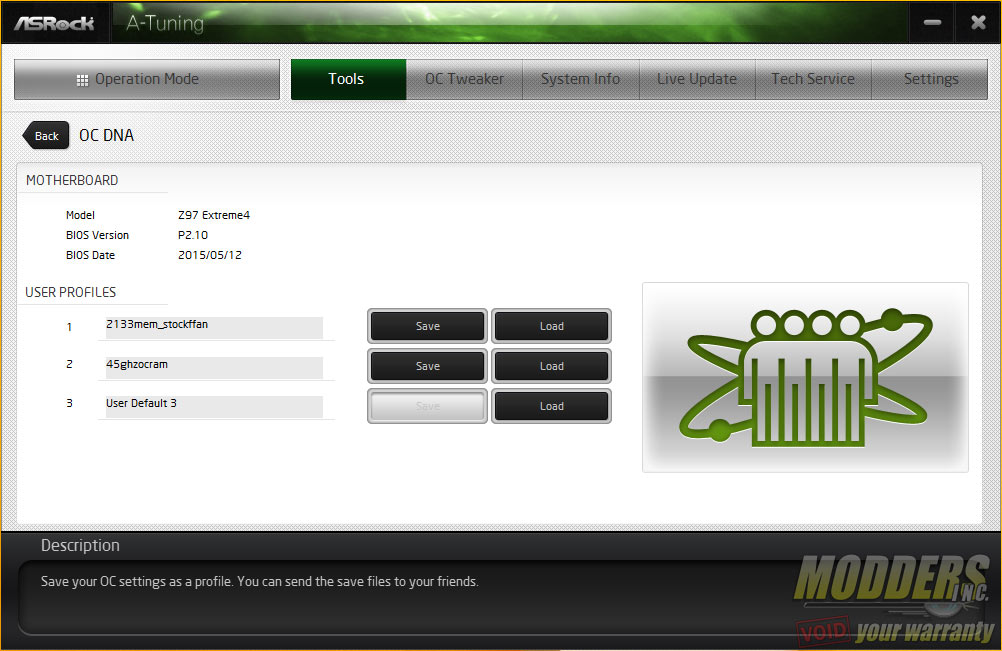
Task: Click the OC DNA chip illustration
Action: [x=805, y=377]
